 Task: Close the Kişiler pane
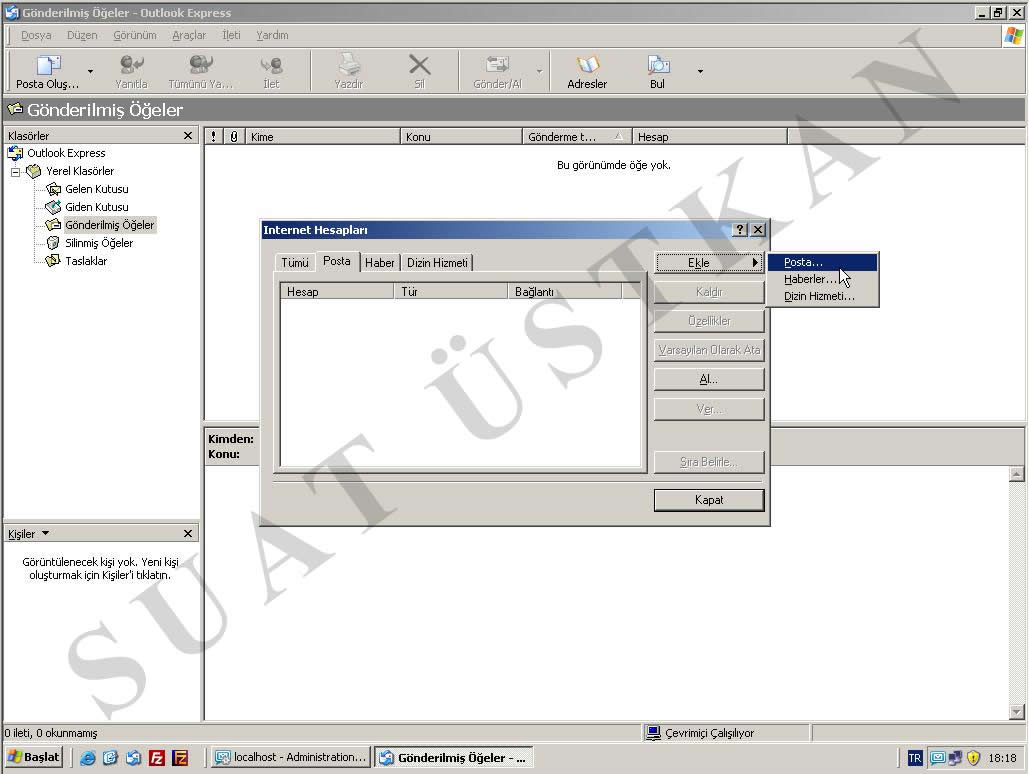[x=188, y=533]
